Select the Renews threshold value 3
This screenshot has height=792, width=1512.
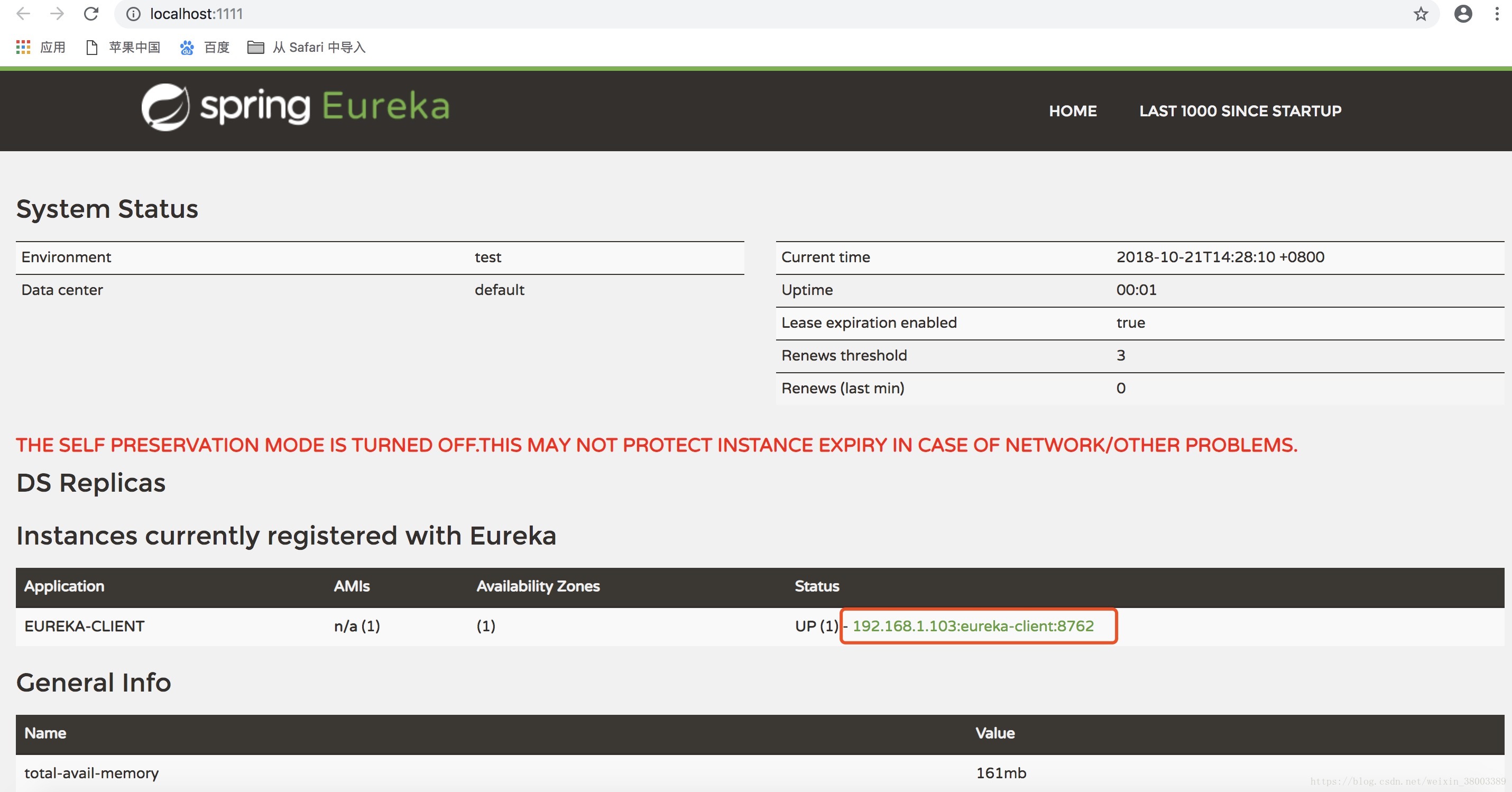(x=1120, y=355)
